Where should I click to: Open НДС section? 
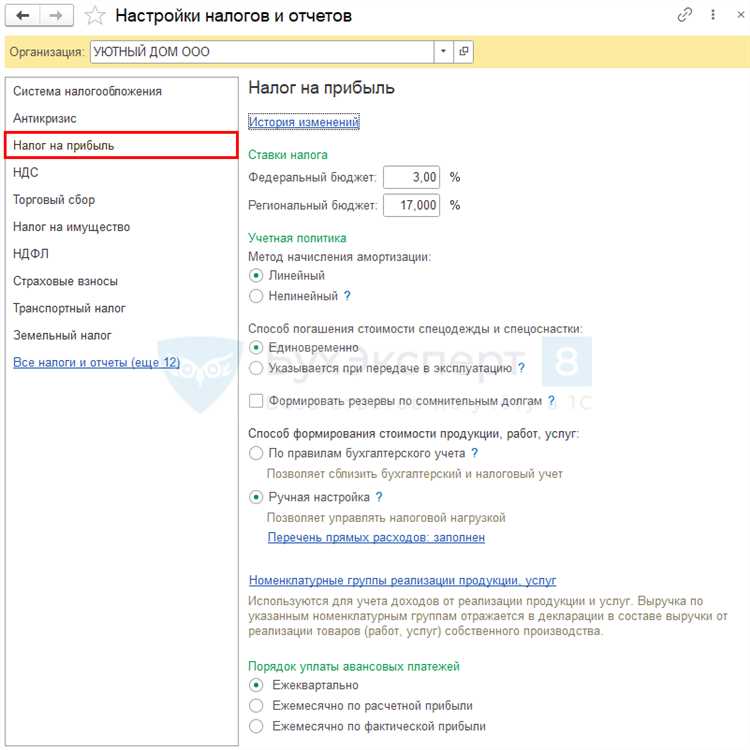(121, 172)
